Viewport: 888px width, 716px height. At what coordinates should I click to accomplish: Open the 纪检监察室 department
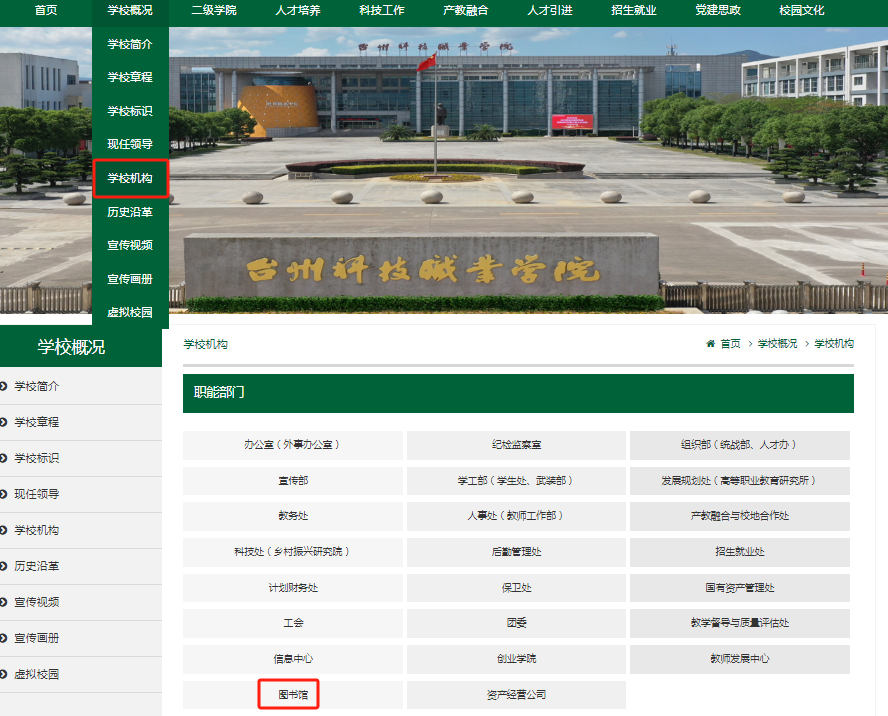516,445
